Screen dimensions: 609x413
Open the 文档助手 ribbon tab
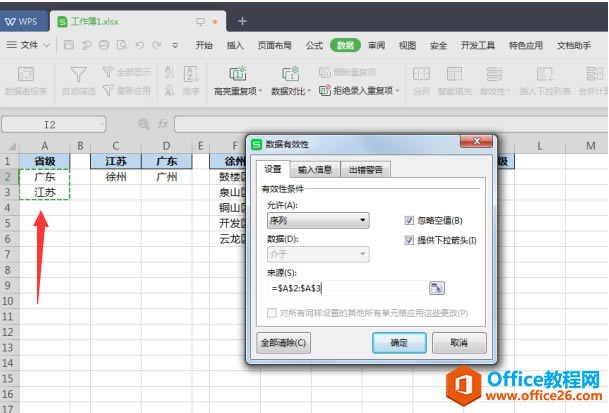(574, 45)
